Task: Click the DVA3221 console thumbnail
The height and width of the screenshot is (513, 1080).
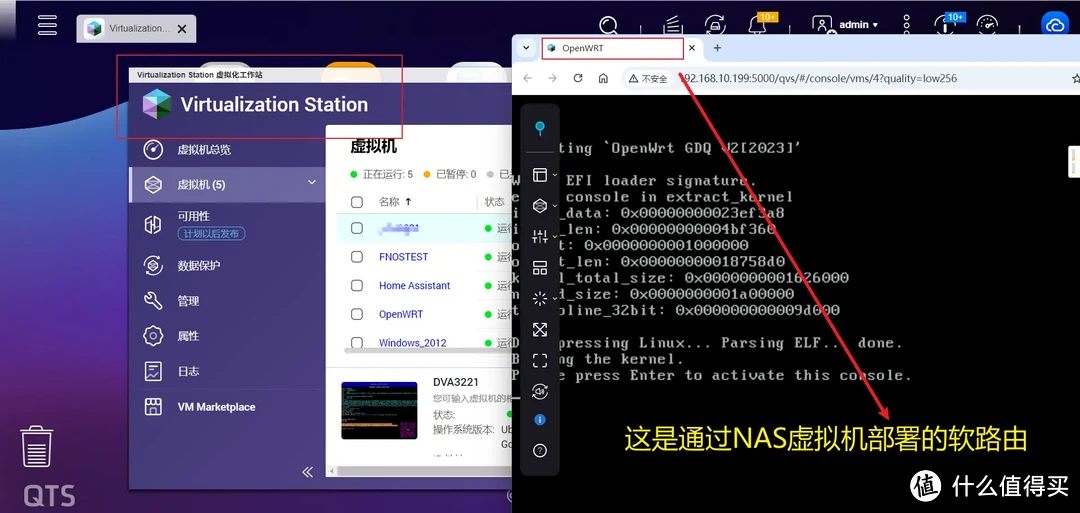Action: click(380, 410)
